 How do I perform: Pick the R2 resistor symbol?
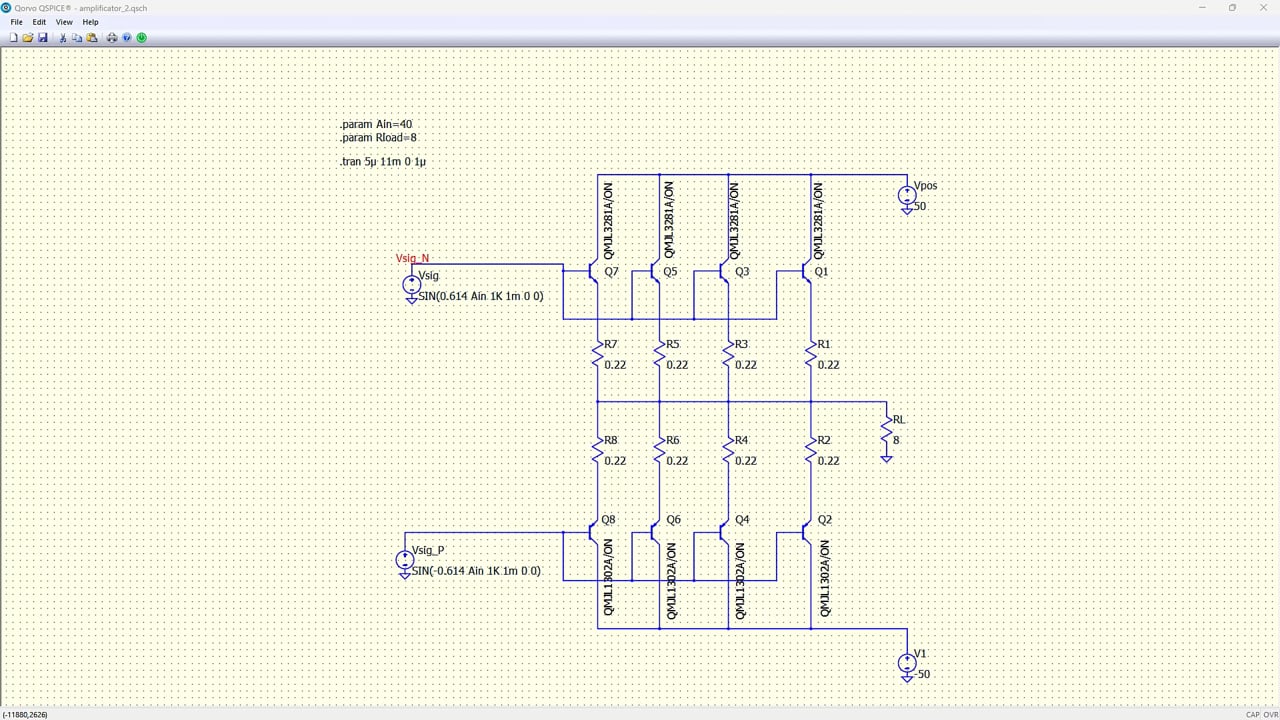(812, 450)
